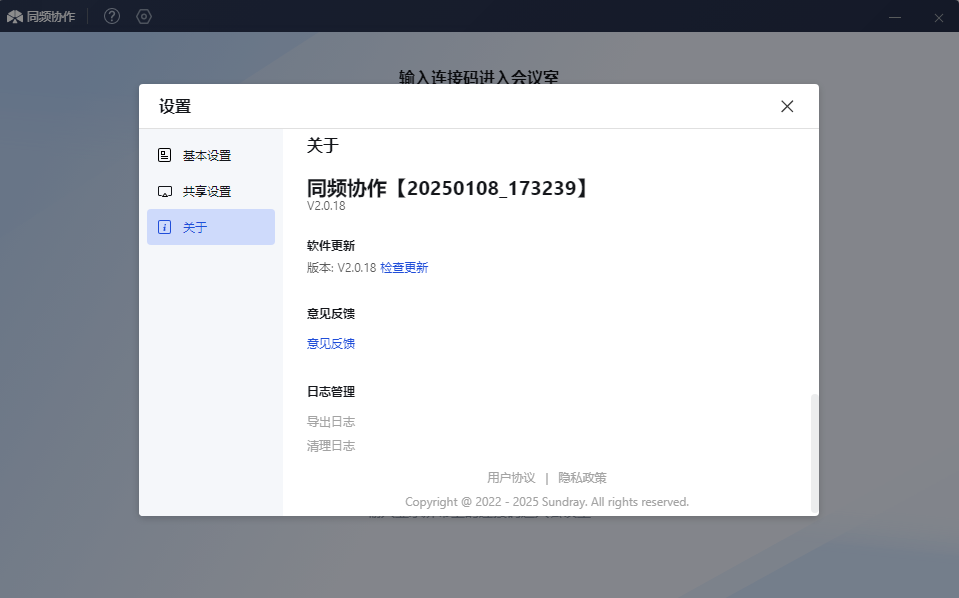
Task: Click the 同频协作【20250108_173239】 version title
Action: point(447,188)
